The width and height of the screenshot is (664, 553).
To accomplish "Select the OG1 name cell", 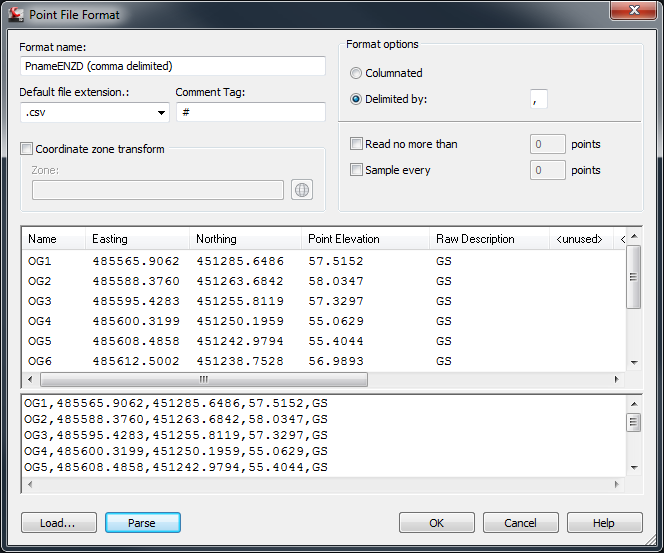I will click(40, 261).
